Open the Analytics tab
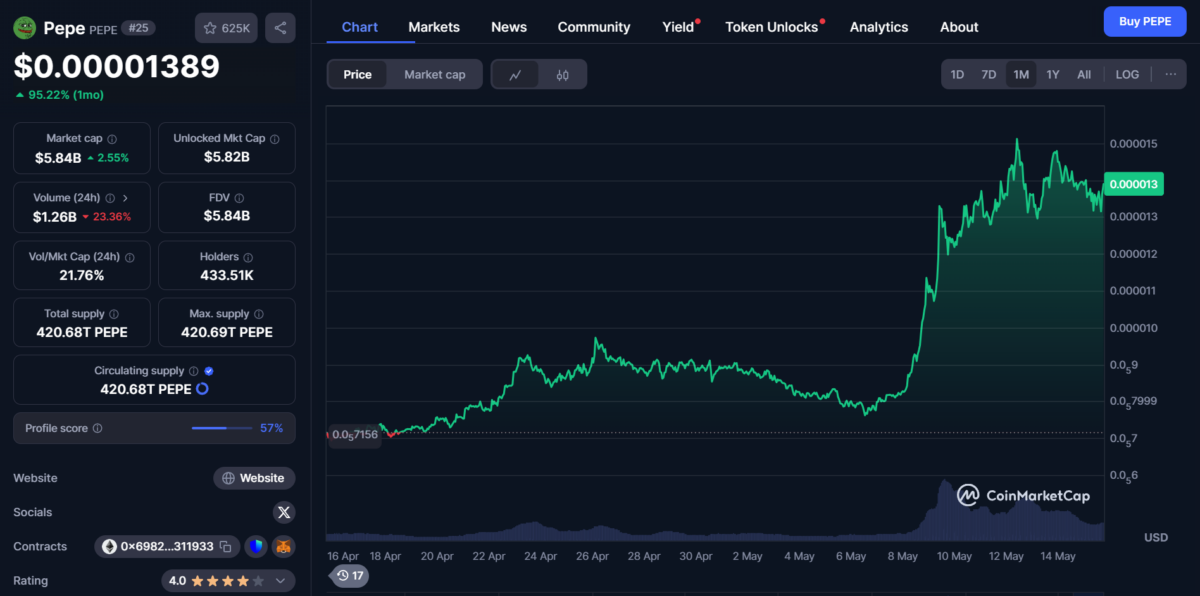 click(x=879, y=27)
